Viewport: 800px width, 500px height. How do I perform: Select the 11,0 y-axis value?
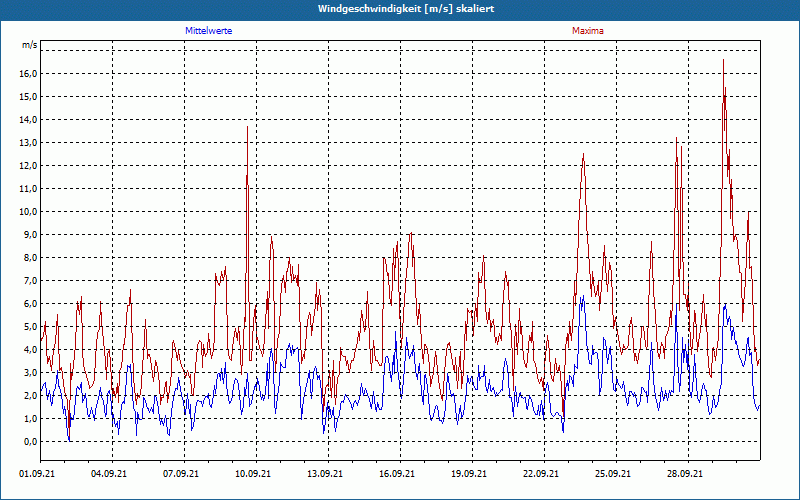pos(28,188)
